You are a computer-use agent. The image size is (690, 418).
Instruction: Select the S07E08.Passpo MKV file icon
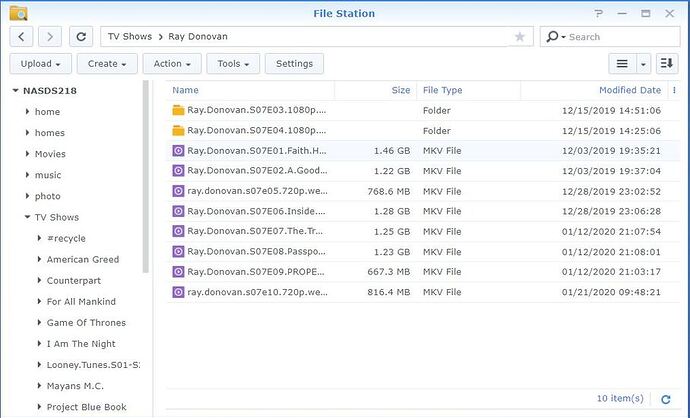tap(178, 252)
